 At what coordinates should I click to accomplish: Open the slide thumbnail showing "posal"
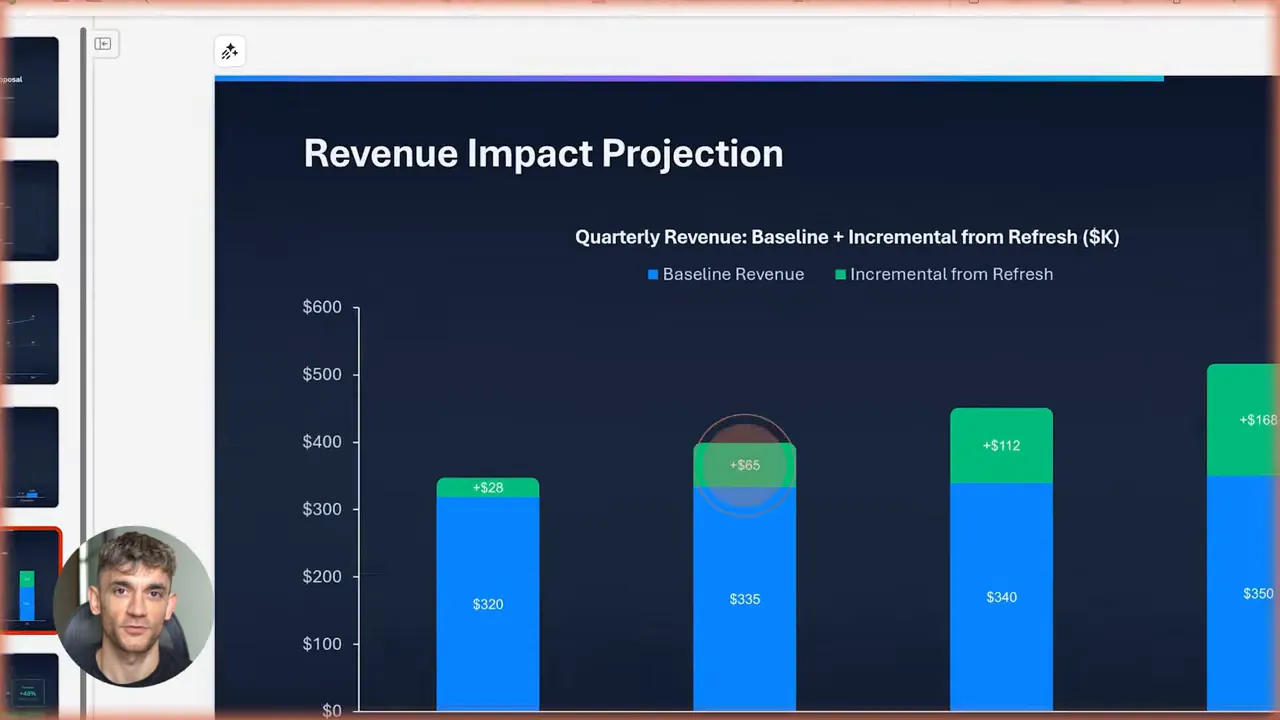pyautogui.click(x=29, y=87)
